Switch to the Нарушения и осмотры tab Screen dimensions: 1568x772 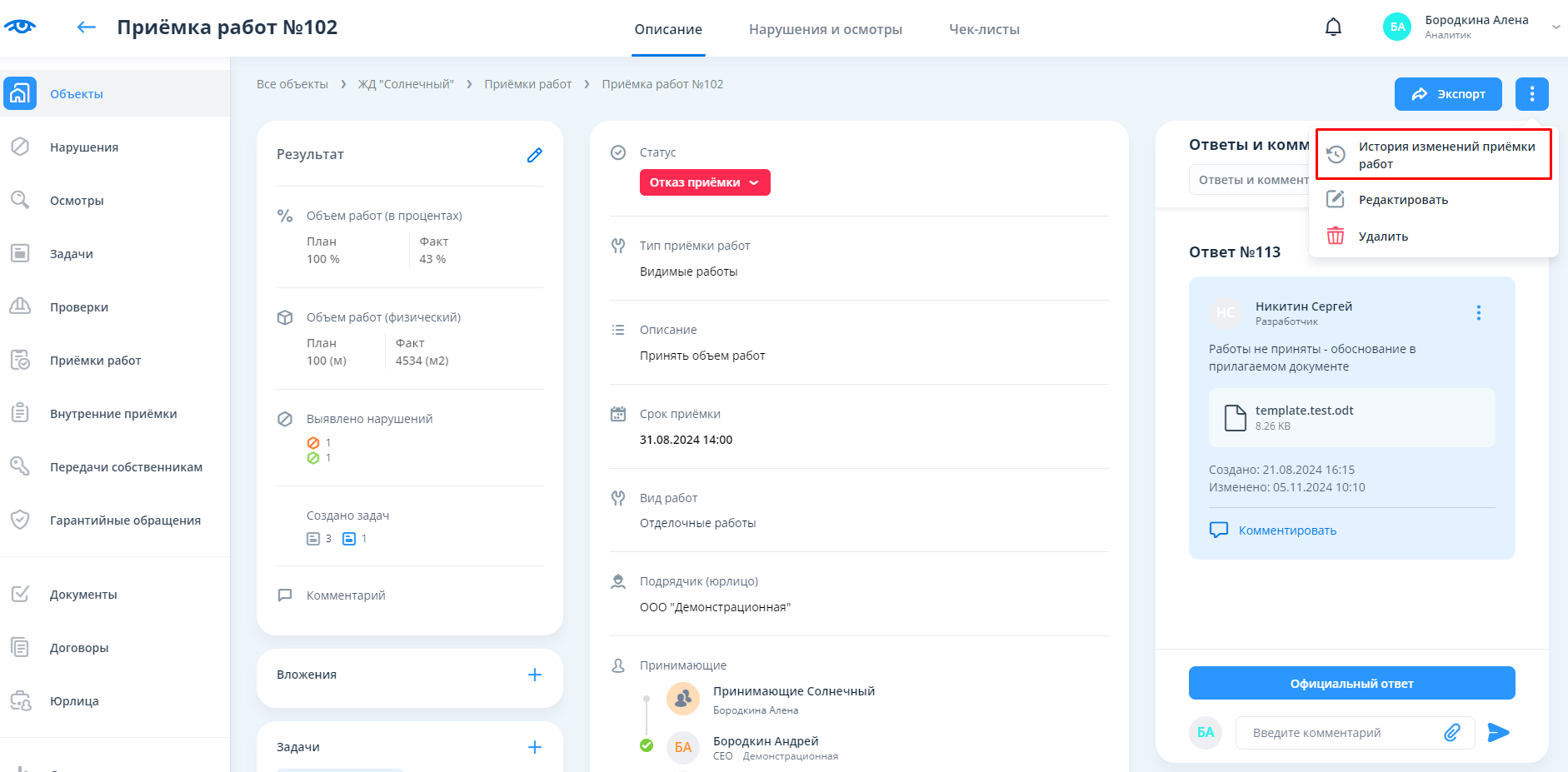pos(825,29)
